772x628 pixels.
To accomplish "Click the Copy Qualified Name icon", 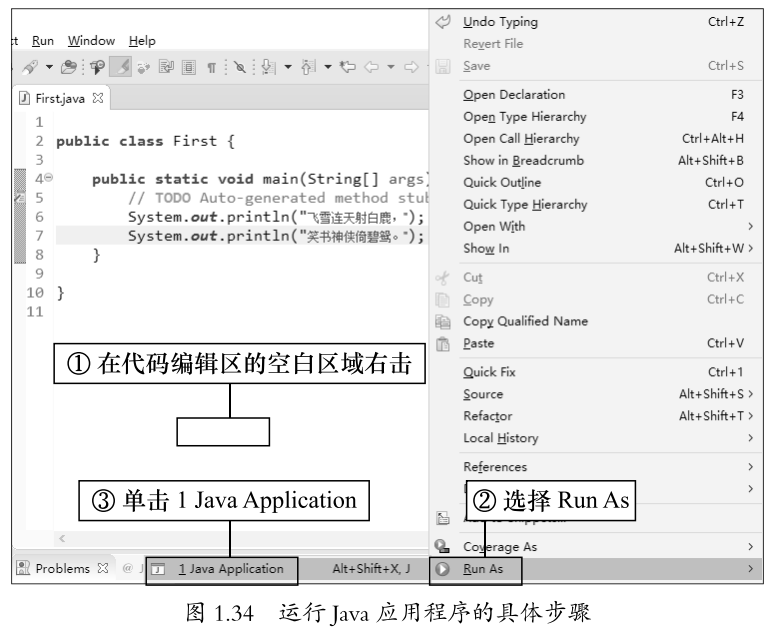I will coord(443,322).
